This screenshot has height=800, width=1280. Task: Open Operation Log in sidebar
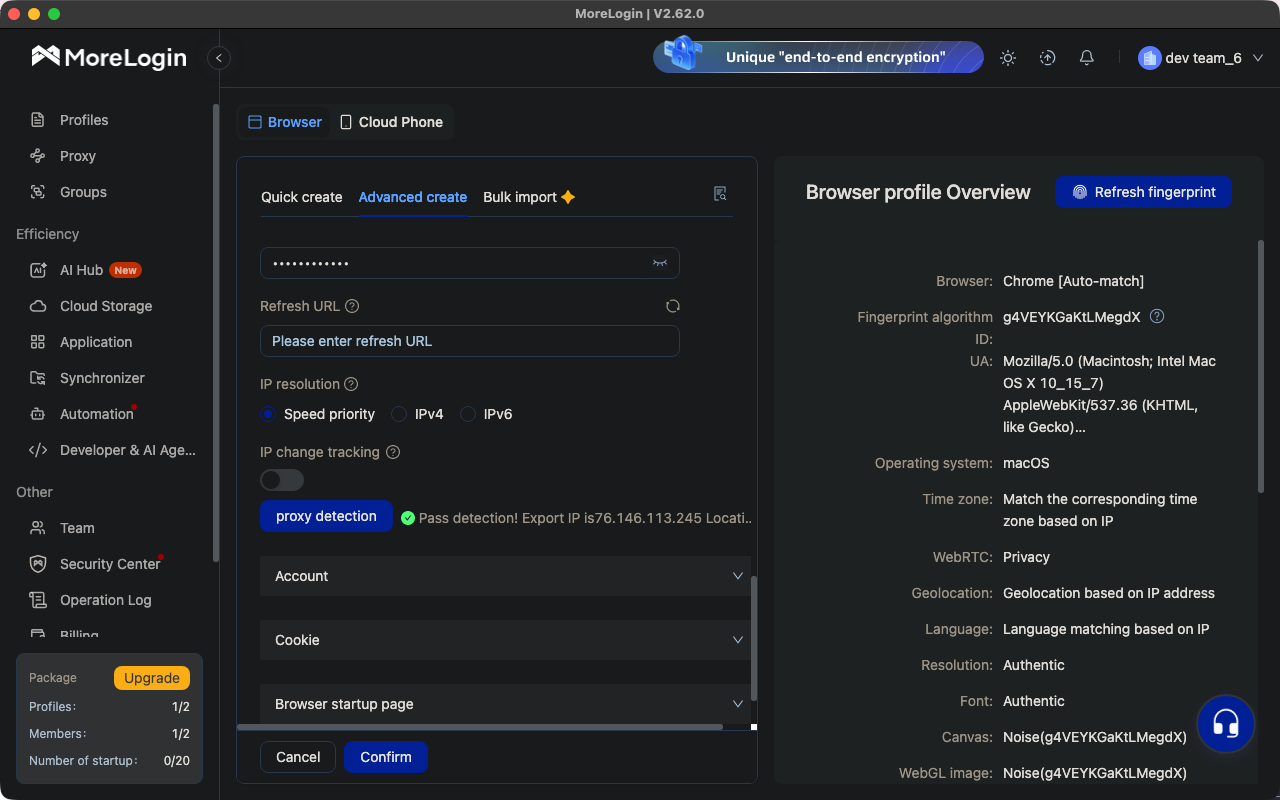click(x=108, y=600)
